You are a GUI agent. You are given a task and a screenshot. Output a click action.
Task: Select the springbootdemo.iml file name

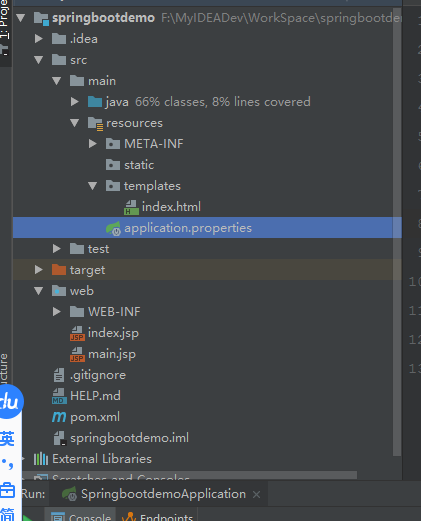pyautogui.click(x=129, y=438)
